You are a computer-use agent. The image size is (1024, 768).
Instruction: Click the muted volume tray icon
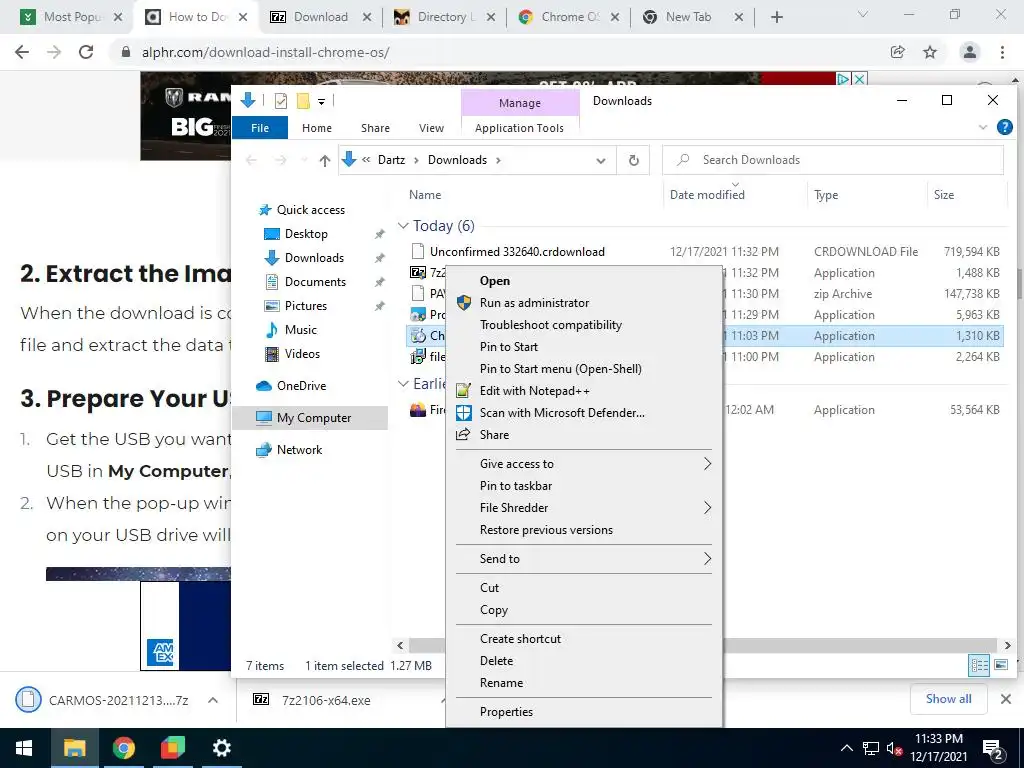point(894,748)
